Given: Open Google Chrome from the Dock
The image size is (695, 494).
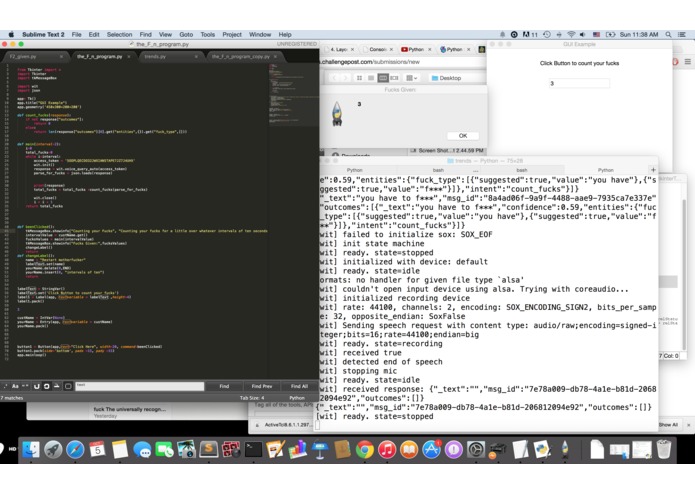Looking at the screenshot, I should (364, 450).
